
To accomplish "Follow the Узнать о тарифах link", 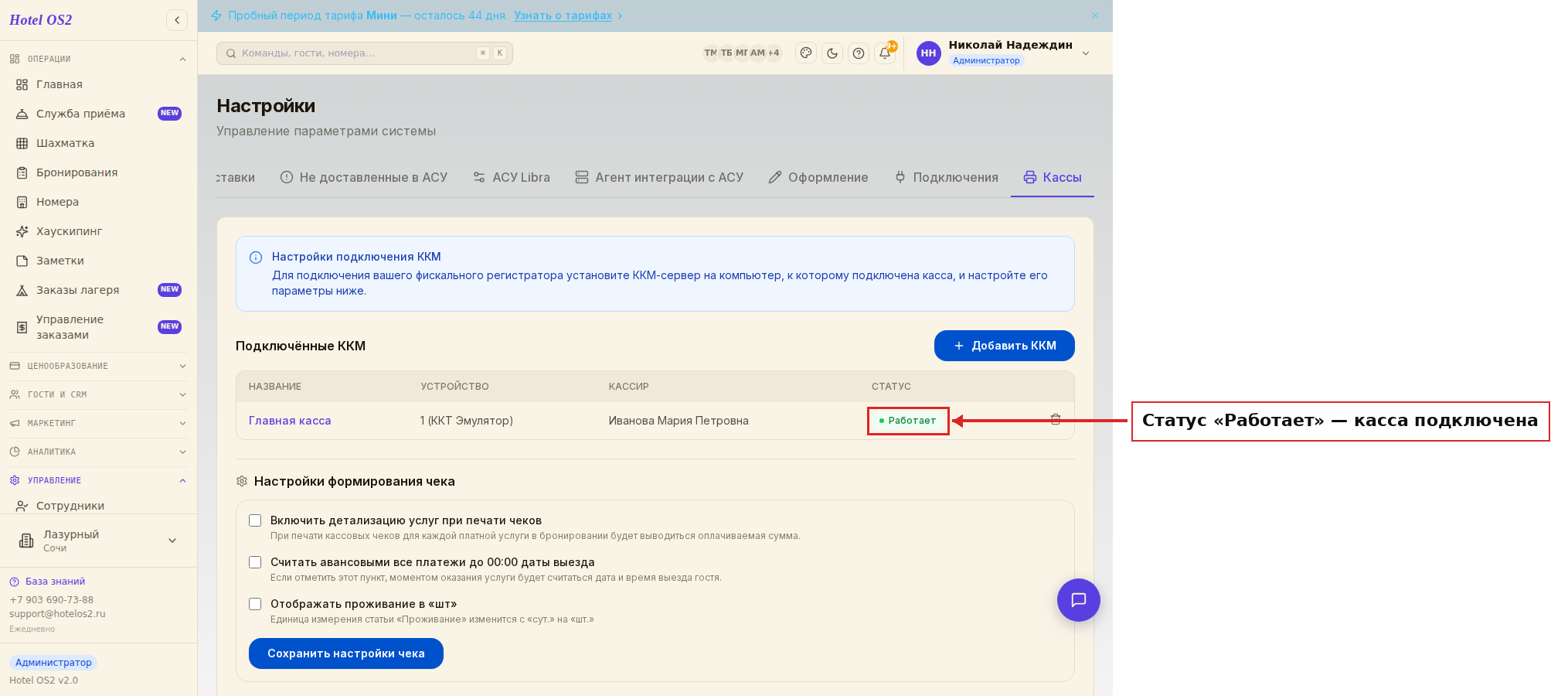I will tap(563, 15).
